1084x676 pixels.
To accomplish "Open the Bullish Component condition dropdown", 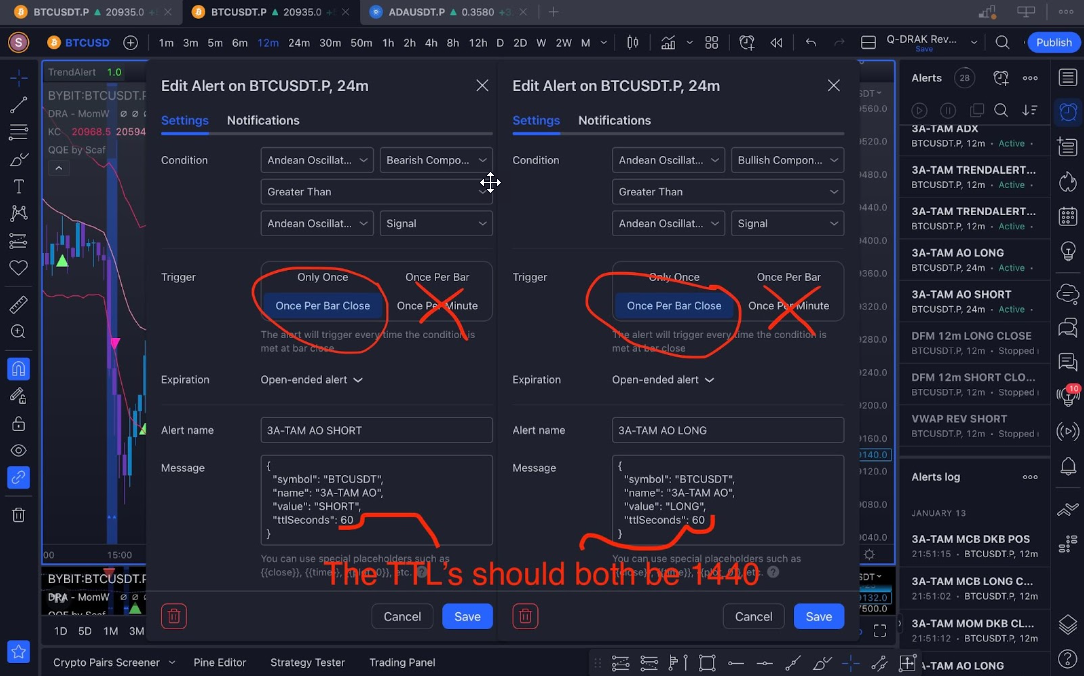I will coord(787,160).
